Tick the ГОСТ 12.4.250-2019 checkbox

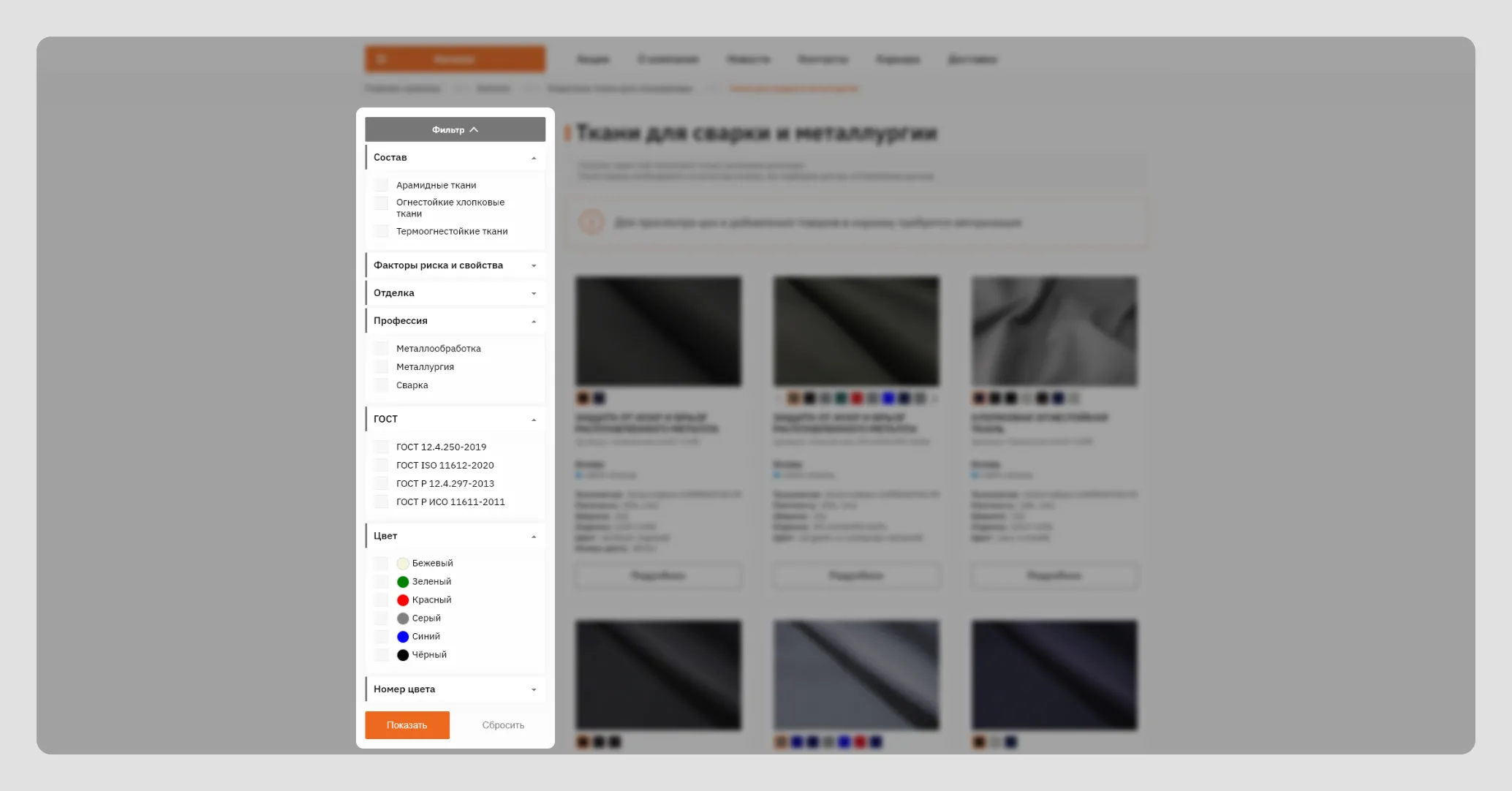pyautogui.click(x=381, y=447)
